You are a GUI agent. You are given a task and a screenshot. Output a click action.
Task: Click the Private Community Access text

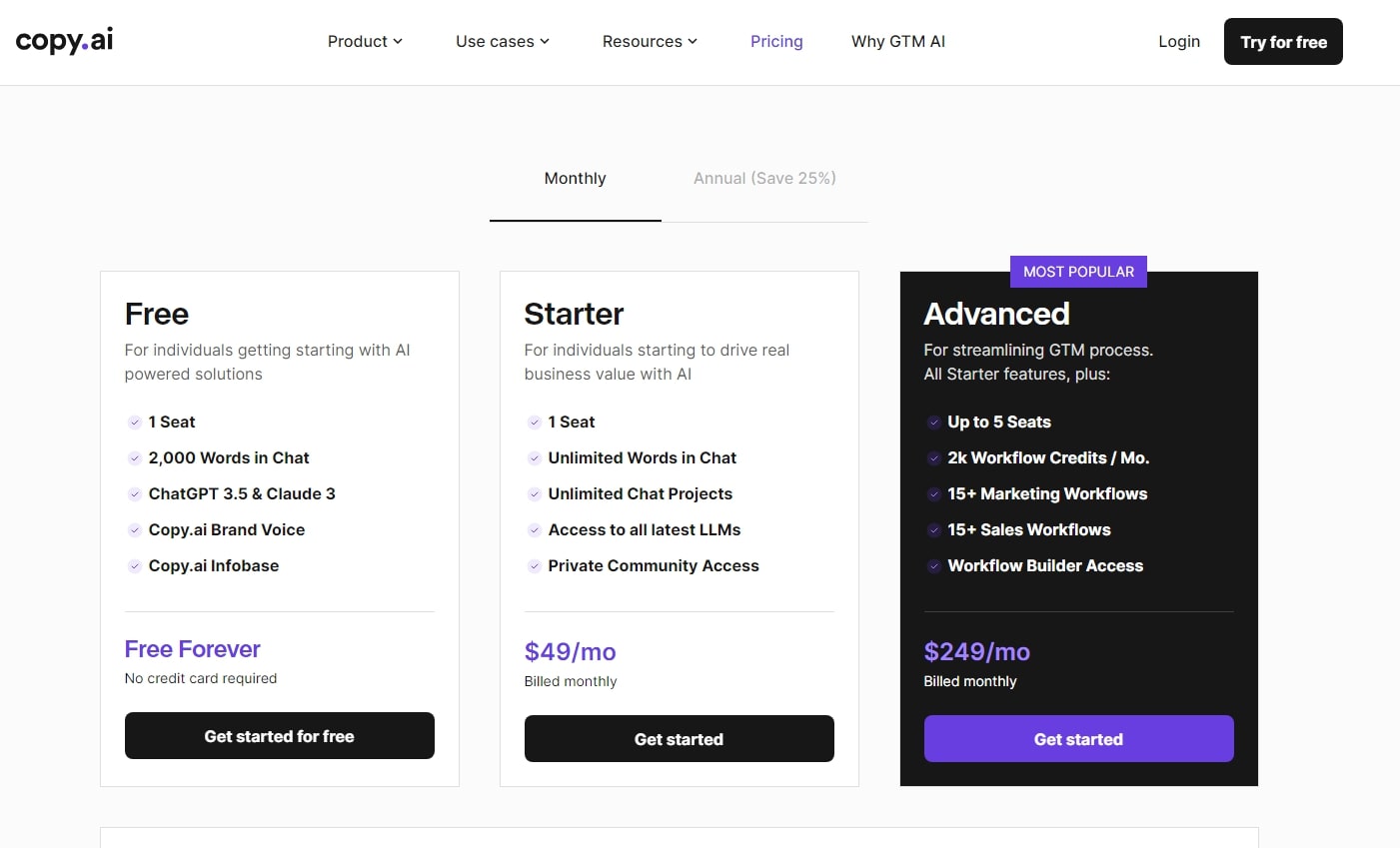point(654,566)
